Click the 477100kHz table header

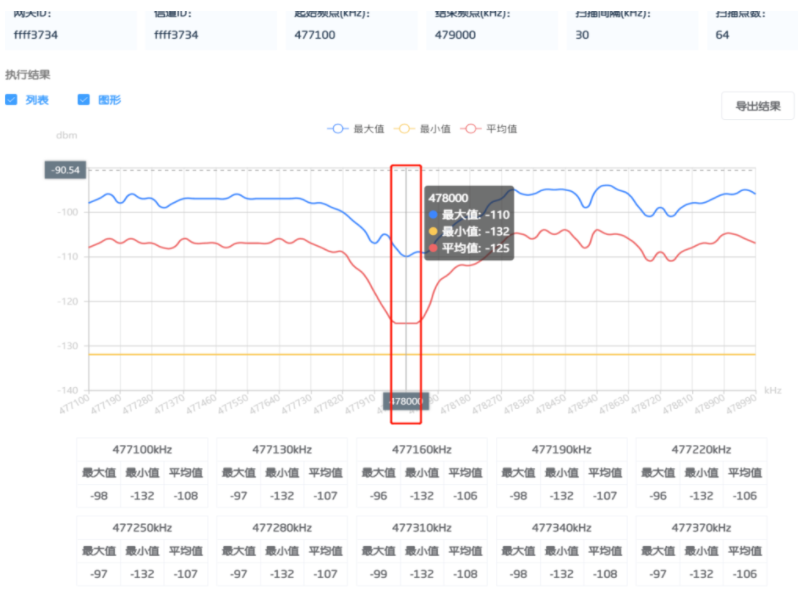tap(142, 450)
